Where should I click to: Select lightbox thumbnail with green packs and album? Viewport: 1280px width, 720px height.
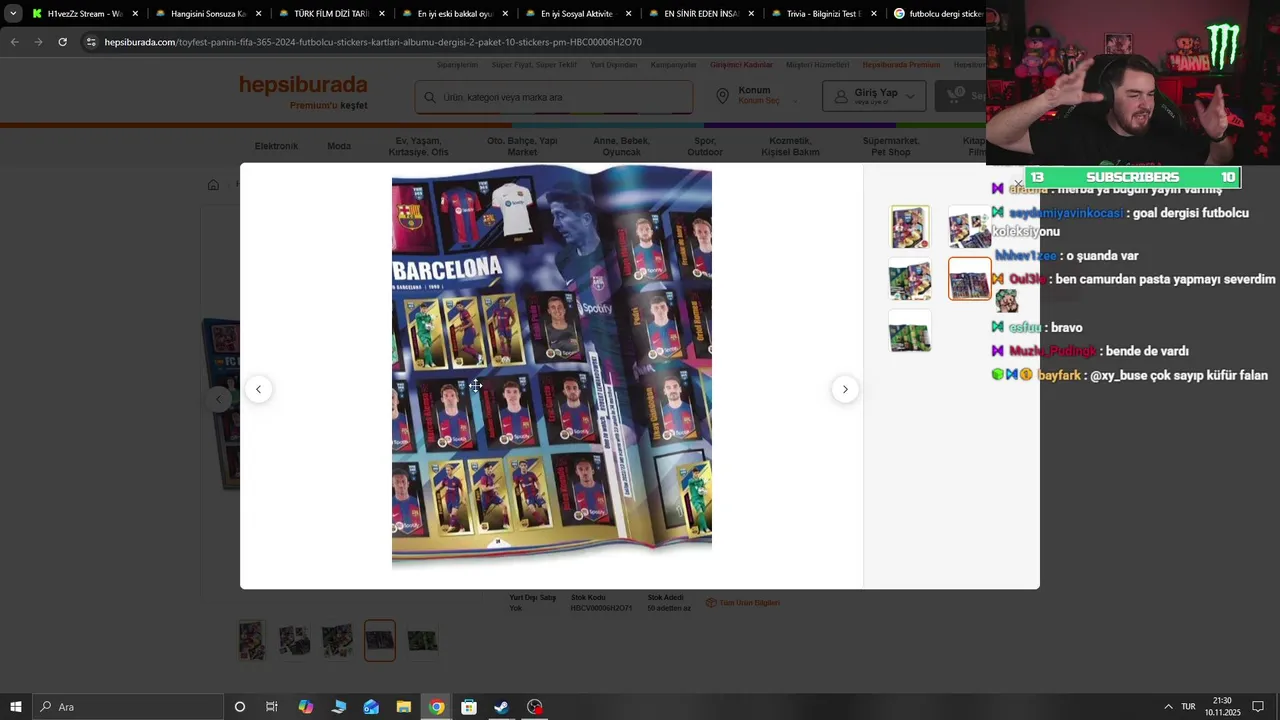pos(910,279)
